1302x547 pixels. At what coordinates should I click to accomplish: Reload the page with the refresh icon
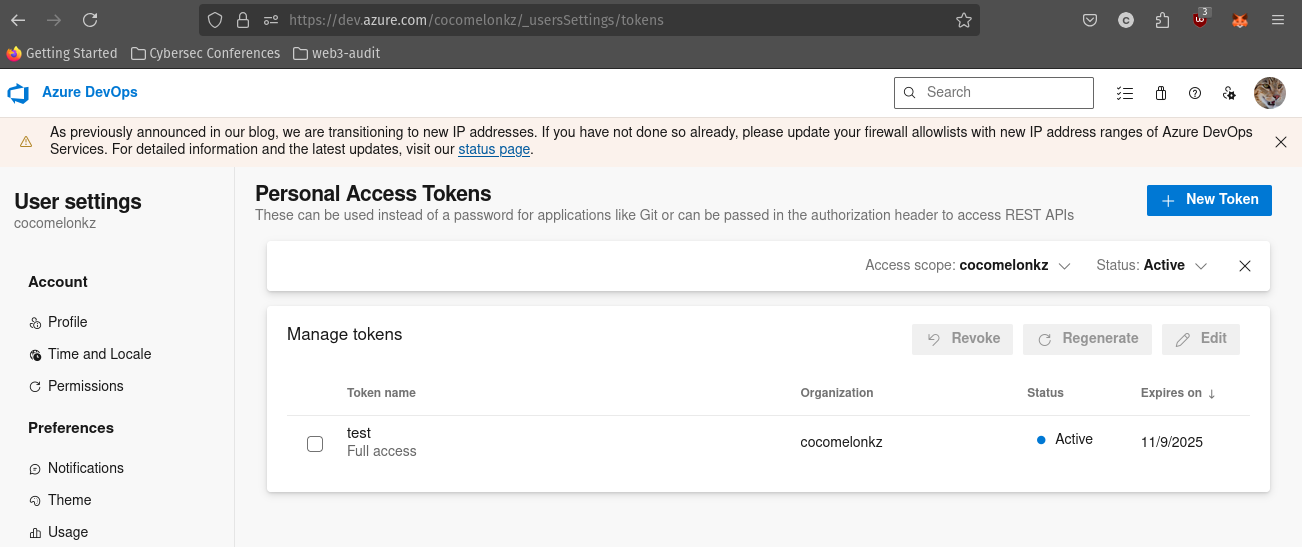click(x=90, y=20)
